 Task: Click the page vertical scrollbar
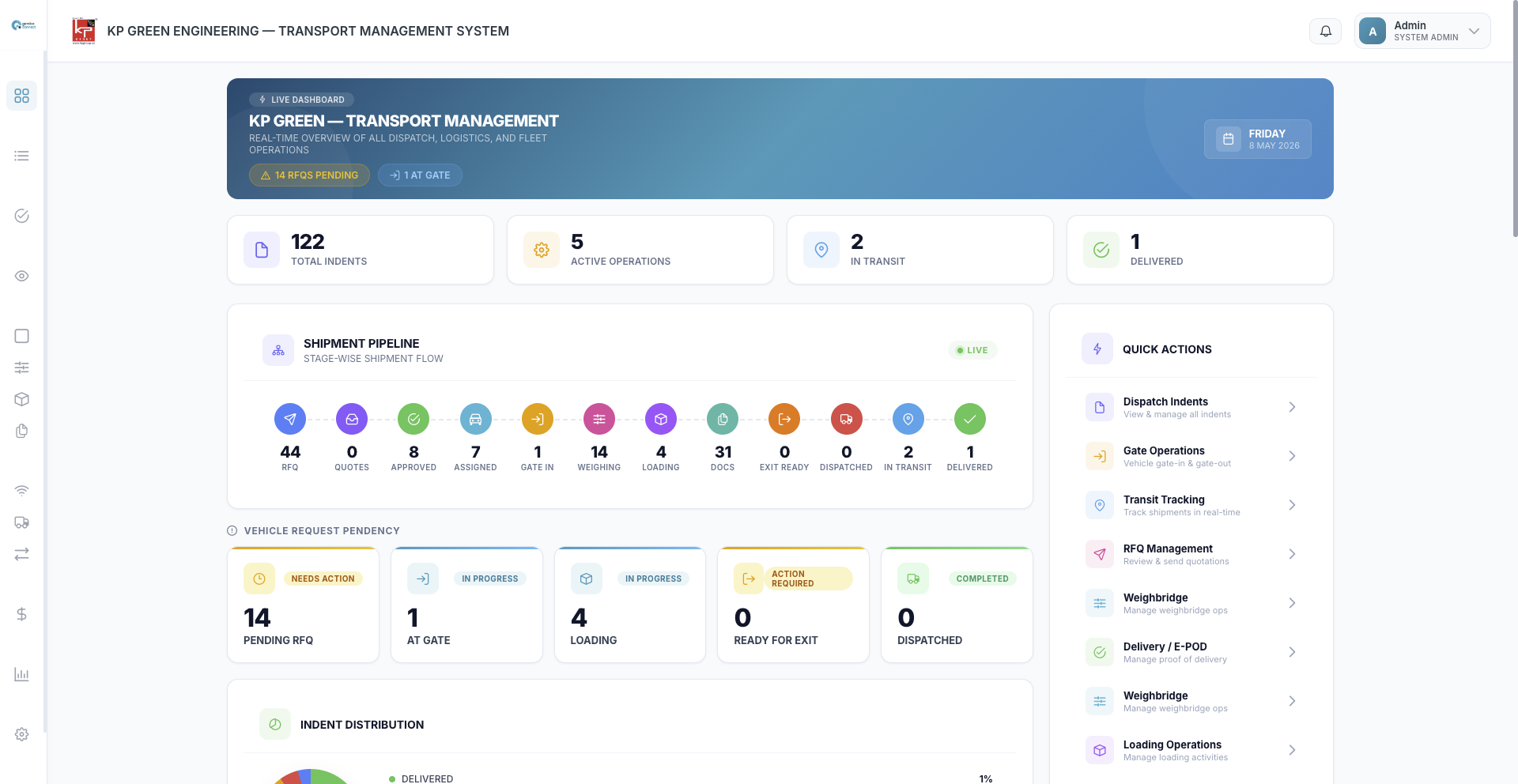1515,119
